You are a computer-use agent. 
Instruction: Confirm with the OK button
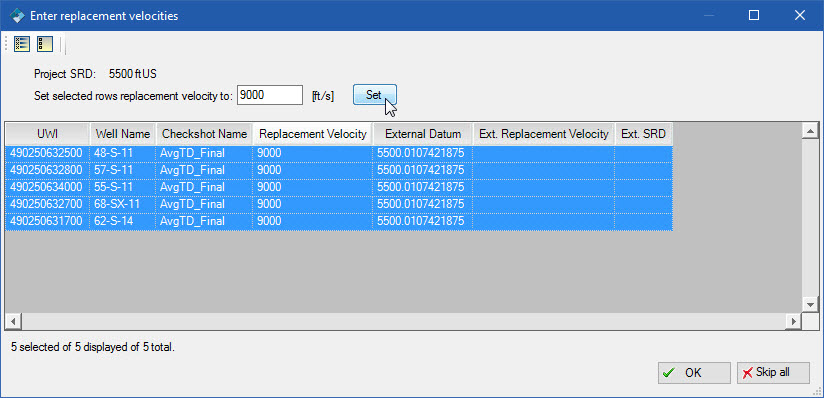coord(694,373)
